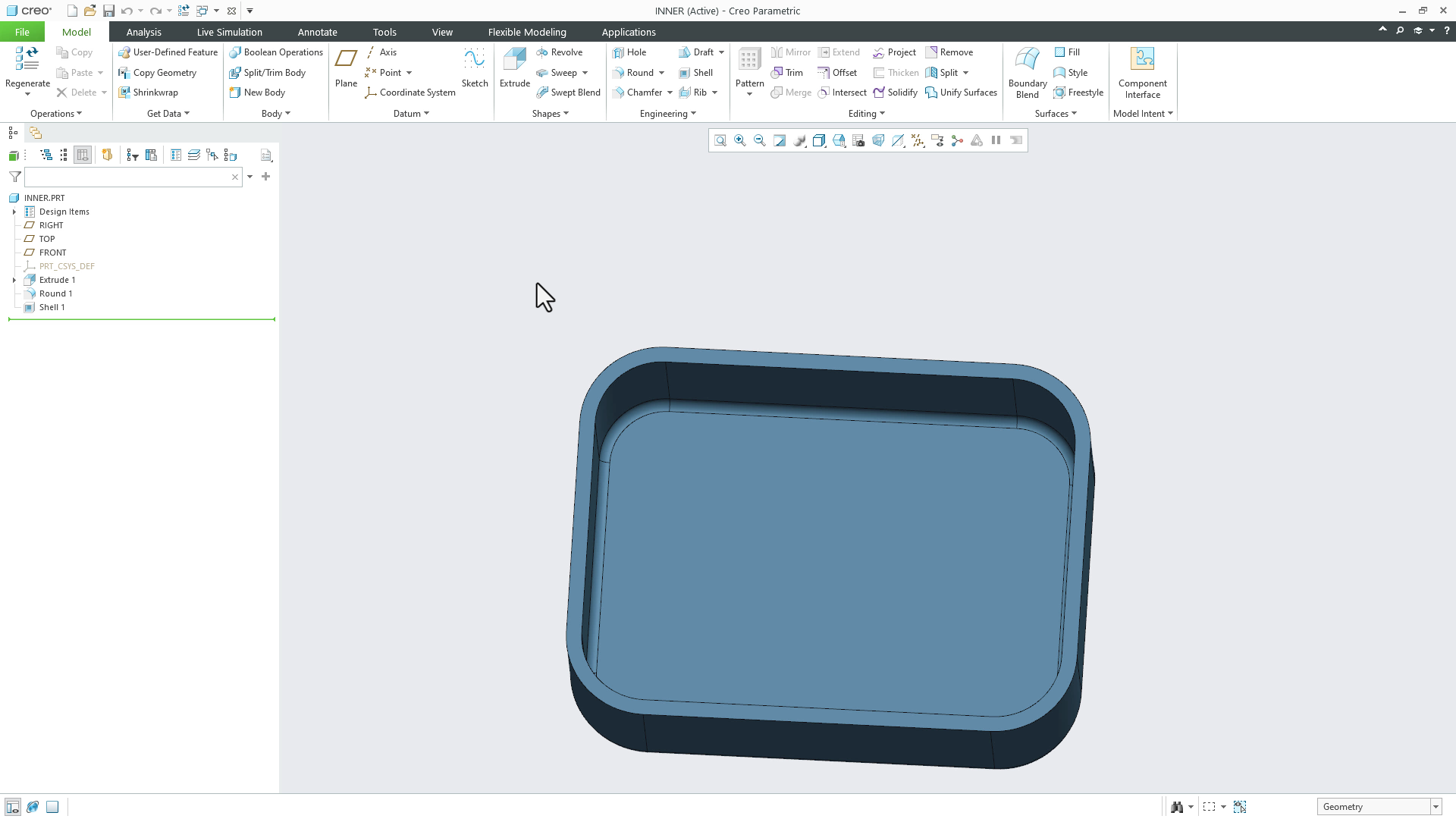Open the Plane datum tool
Screen dimensions: 1456x819
346,68
